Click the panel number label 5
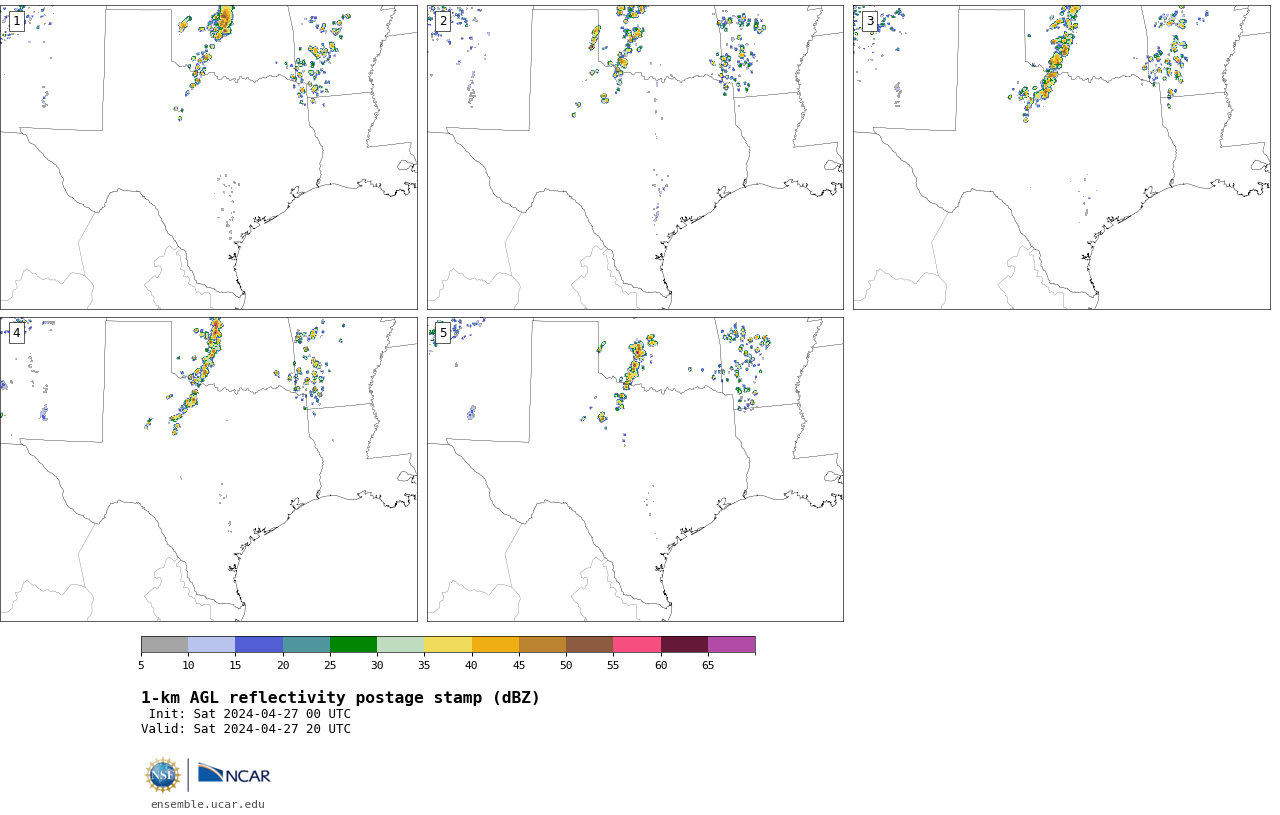 pyautogui.click(x=443, y=333)
